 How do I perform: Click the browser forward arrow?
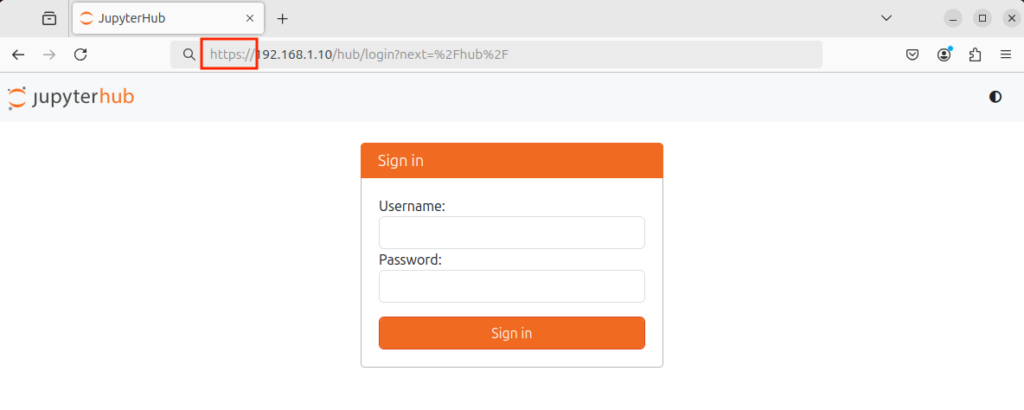pos(49,55)
